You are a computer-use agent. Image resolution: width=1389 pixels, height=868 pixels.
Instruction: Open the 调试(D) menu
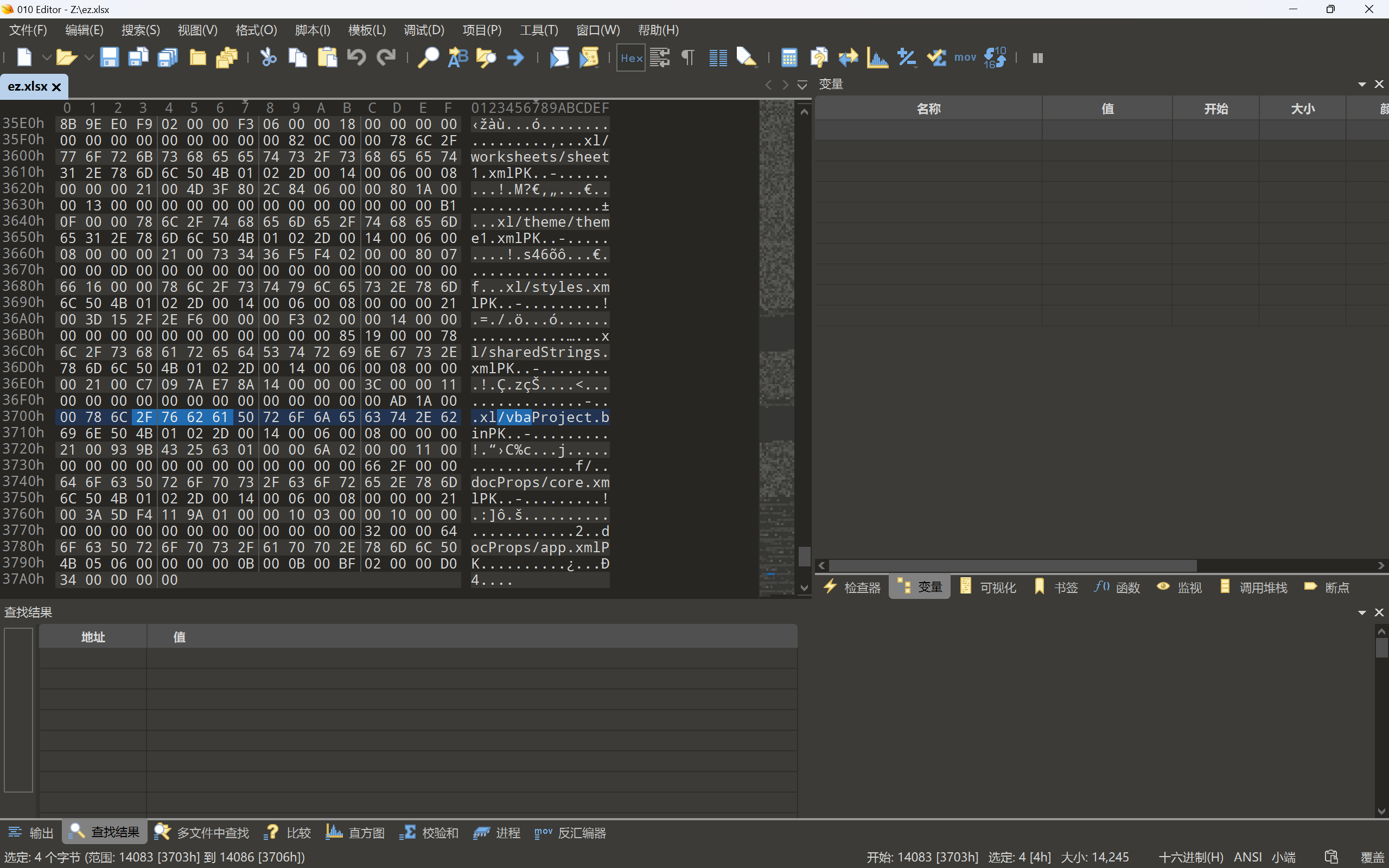pos(424,30)
